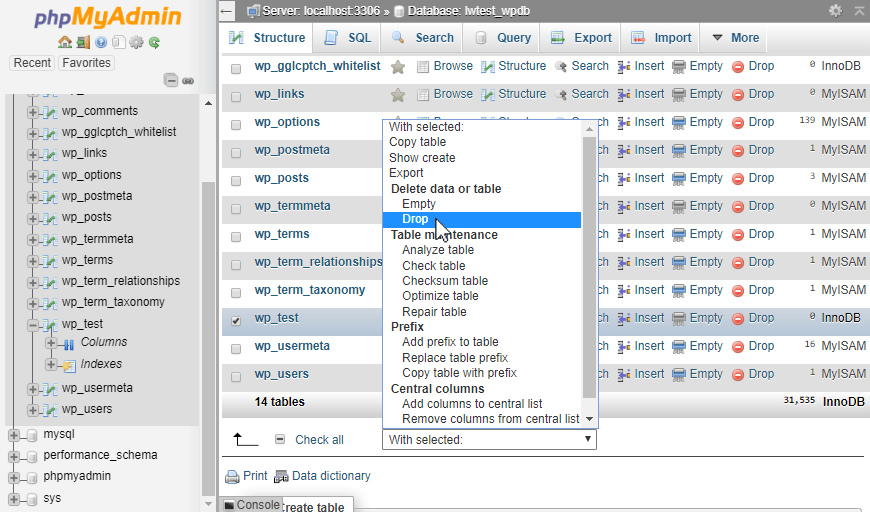Click dropdown list scroll down arrow
Image resolution: width=870 pixels, height=512 pixels.
click(589, 419)
